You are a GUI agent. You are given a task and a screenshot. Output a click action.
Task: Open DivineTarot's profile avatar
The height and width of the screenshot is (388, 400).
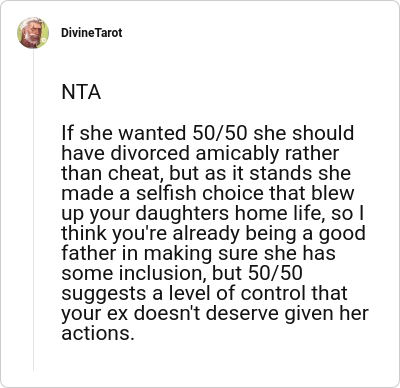(x=33, y=33)
